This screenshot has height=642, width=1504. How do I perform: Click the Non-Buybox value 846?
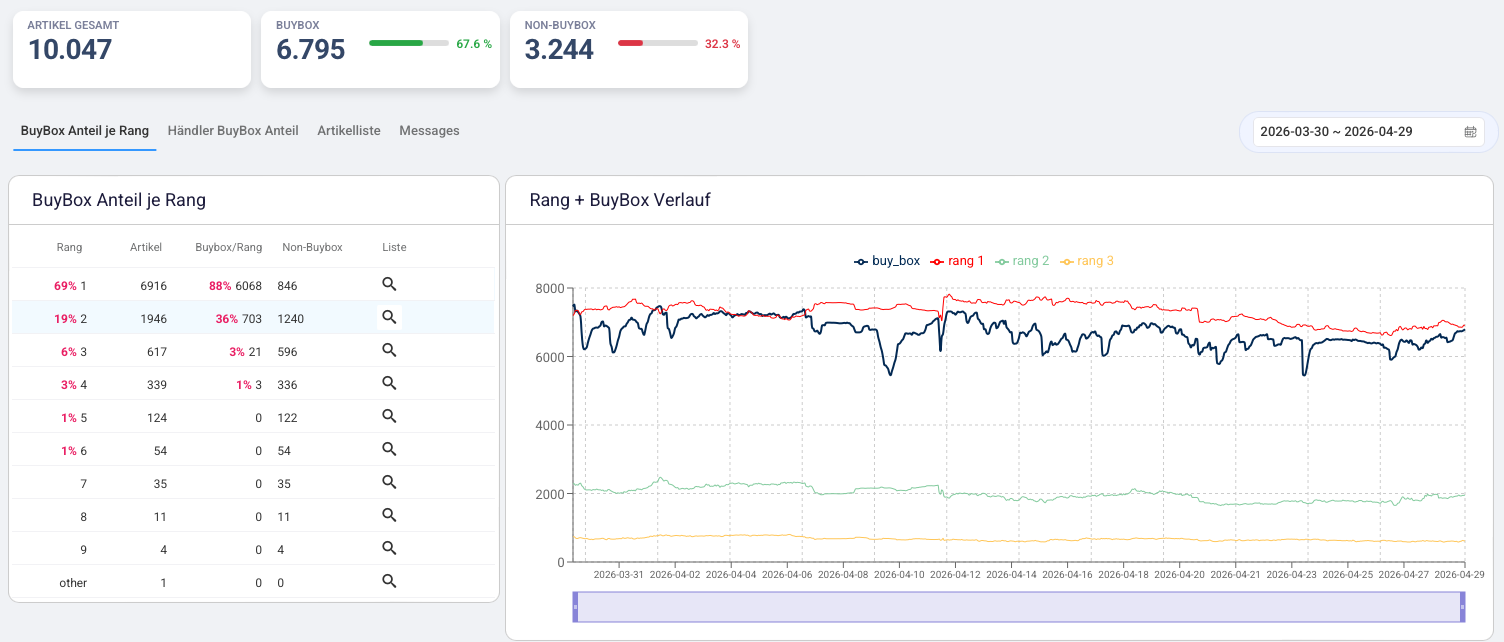(x=288, y=286)
